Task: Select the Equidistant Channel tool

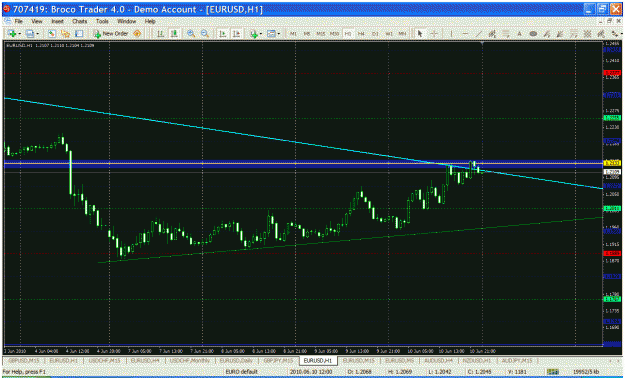Action: click(492, 34)
